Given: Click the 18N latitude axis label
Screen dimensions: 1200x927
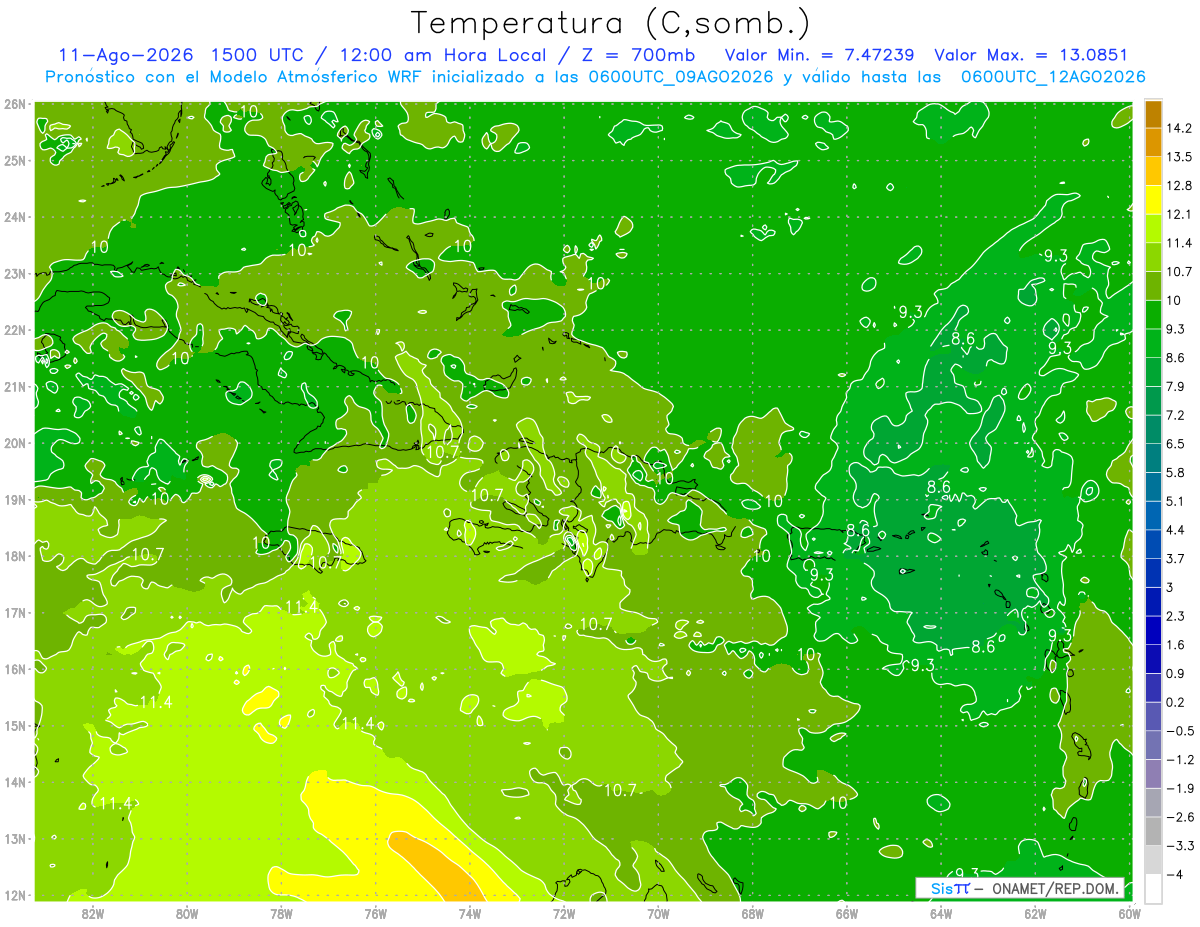Looking at the screenshot, I should click(x=14, y=556).
